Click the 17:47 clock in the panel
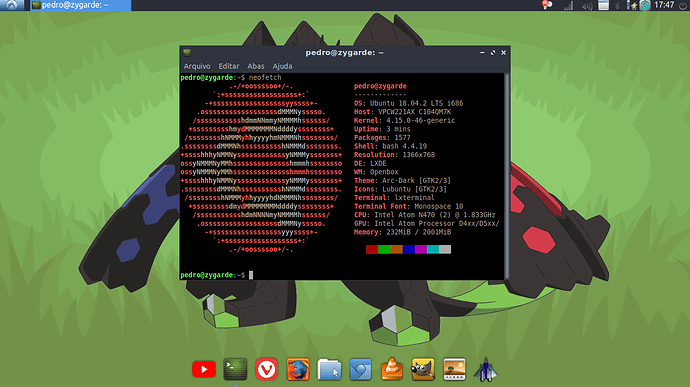The width and height of the screenshot is (690, 387). pyautogui.click(x=664, y=5)
